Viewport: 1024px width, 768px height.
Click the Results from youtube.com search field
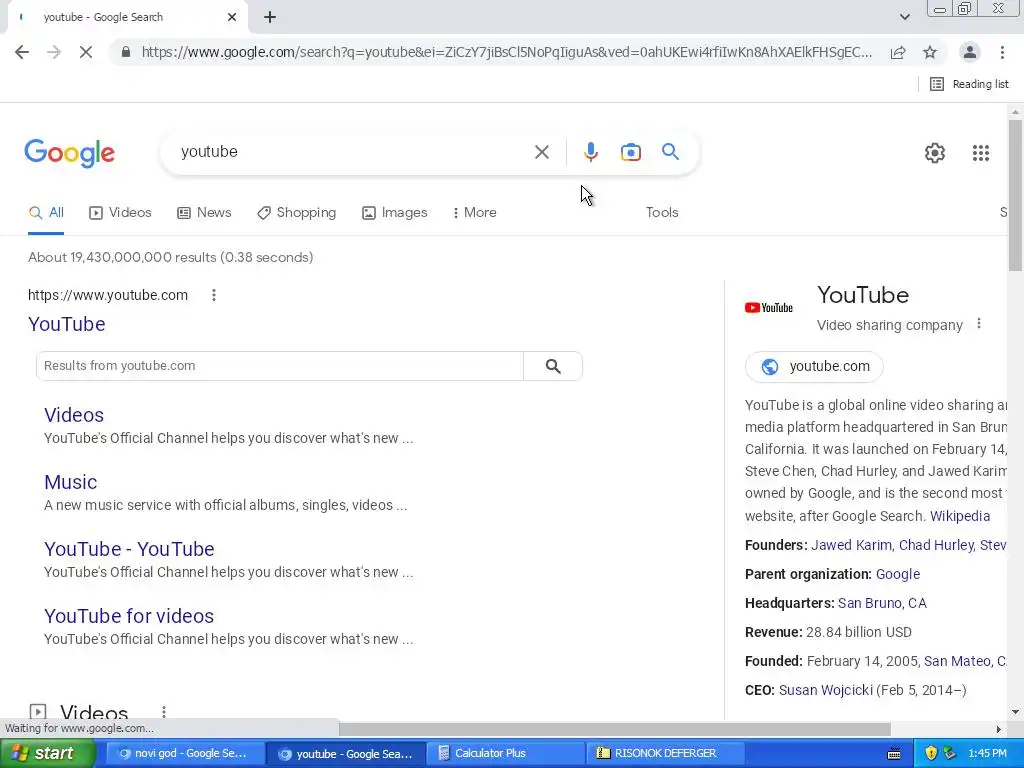[280, 366]
